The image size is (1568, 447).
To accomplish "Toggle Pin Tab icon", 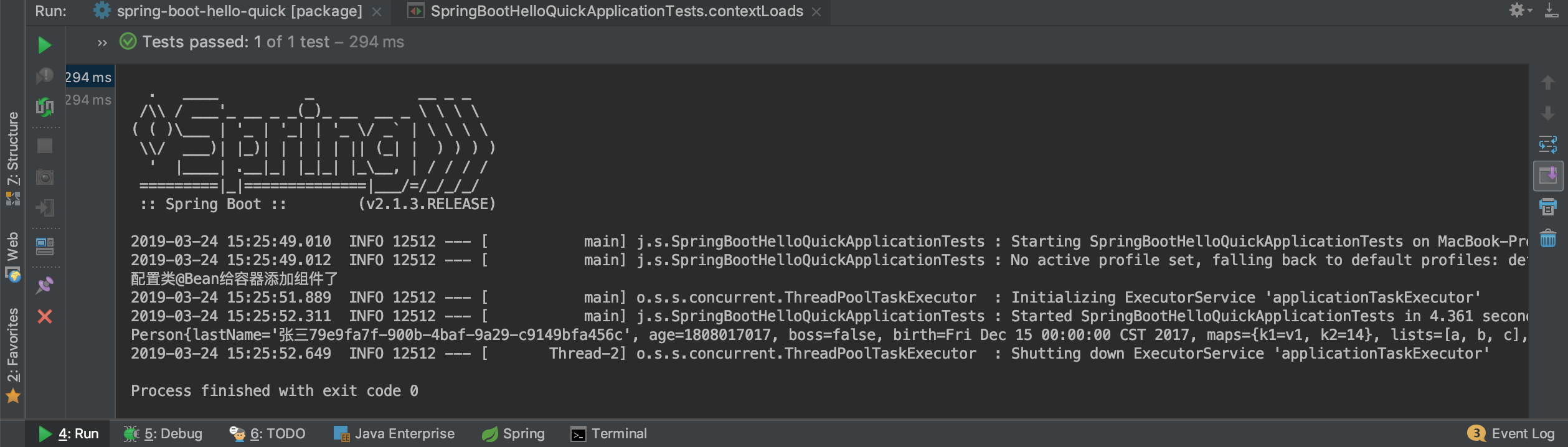I will point(45,285).
